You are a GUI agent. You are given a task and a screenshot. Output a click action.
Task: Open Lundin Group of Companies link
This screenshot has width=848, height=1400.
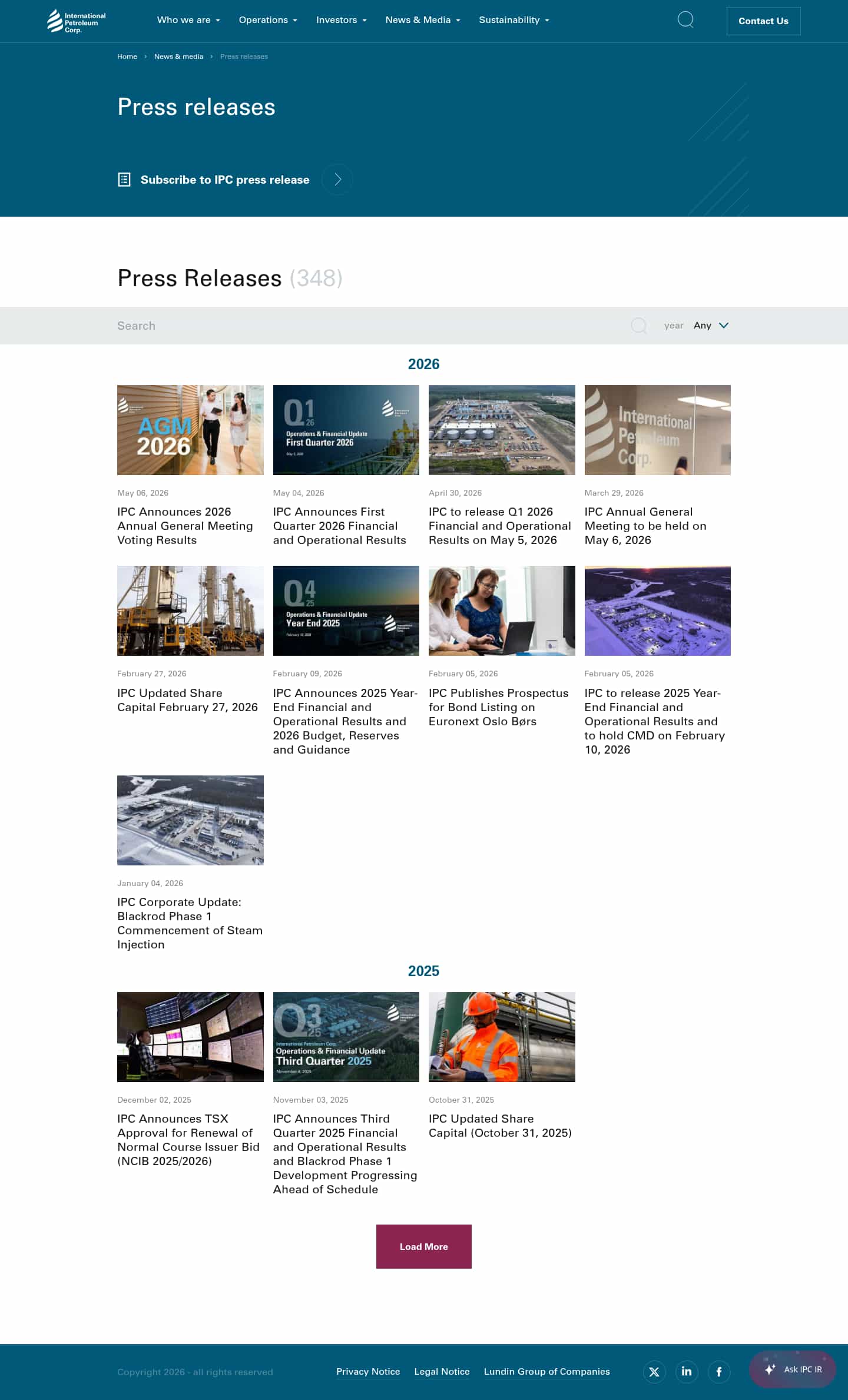(x=547, y=1372)
